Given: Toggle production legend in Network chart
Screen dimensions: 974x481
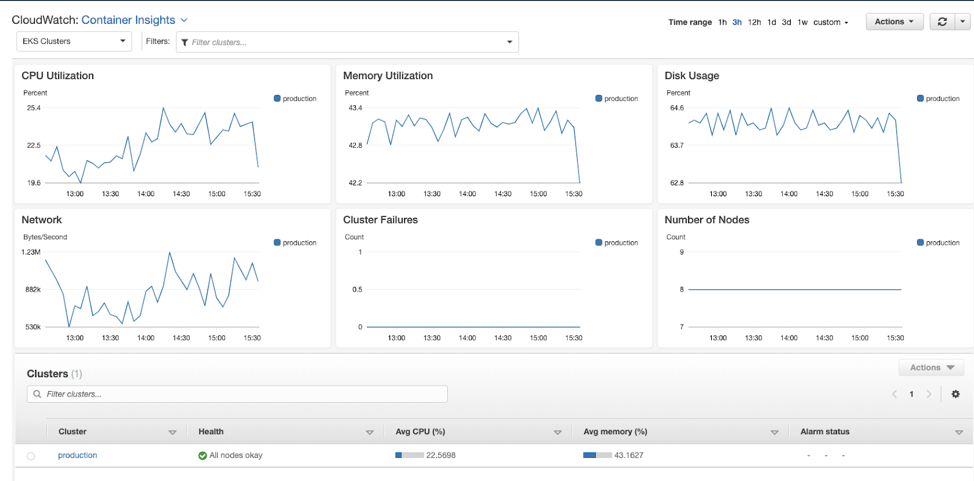Looking at the screenshot, I should [x=295, y=242].
